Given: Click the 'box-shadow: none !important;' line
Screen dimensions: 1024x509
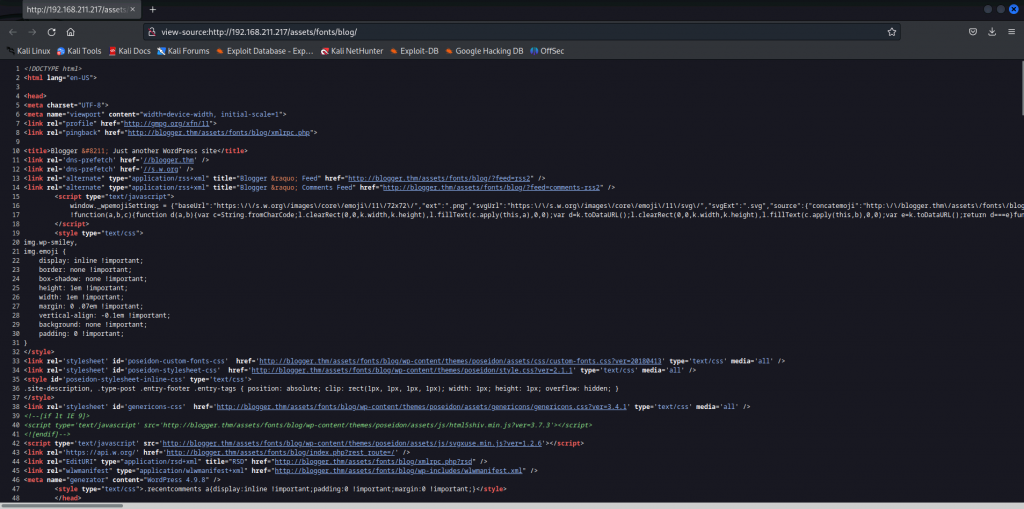Looking at the screenshot, I should 92,278.
